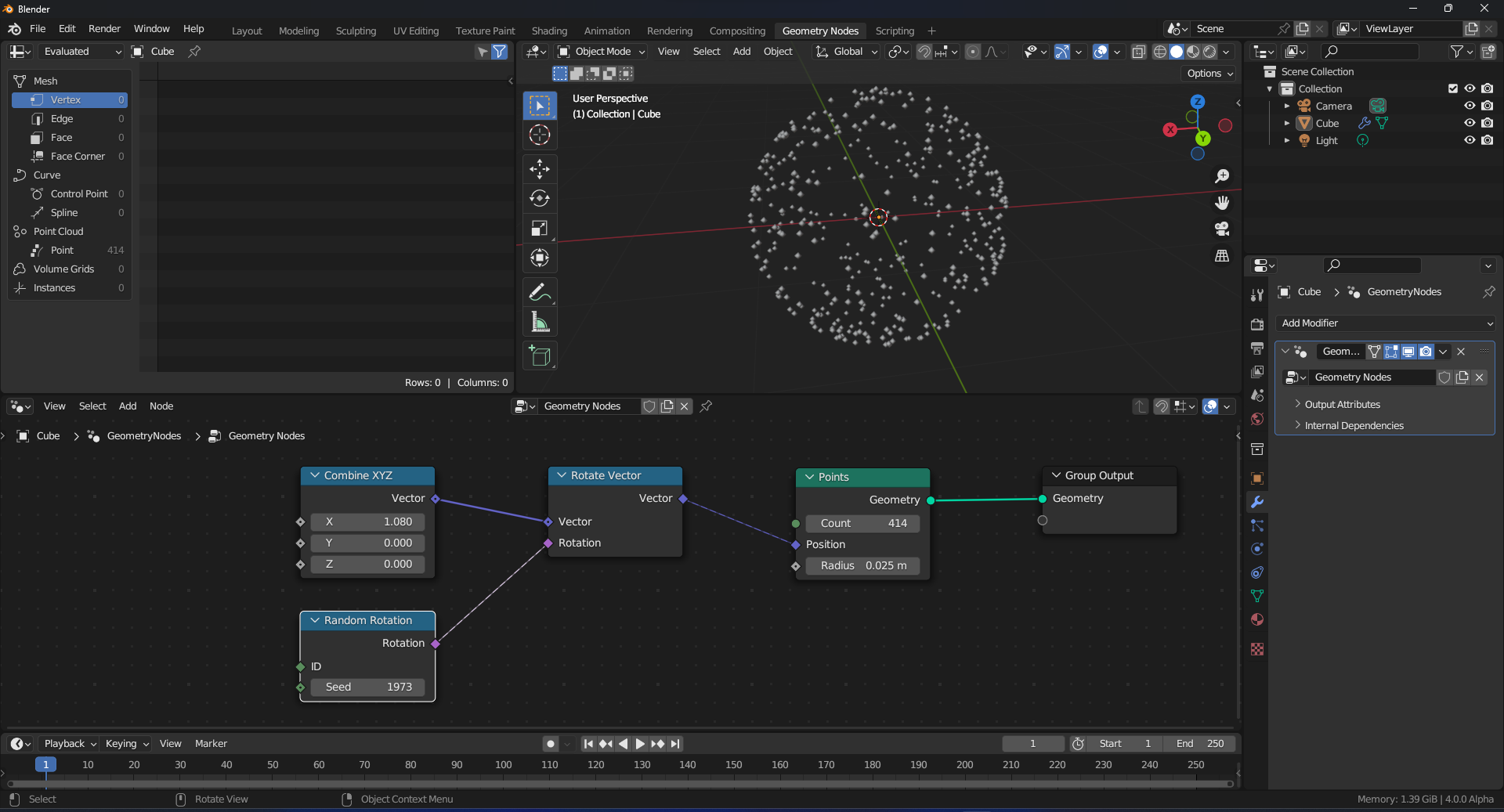Click the Options button in viewport
Viewport: 1504px width, 812px height.
click(1209, 74)
